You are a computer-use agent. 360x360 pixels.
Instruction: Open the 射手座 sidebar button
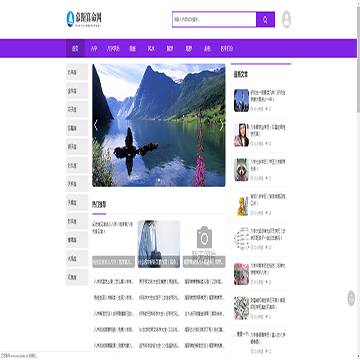[77, 221]
